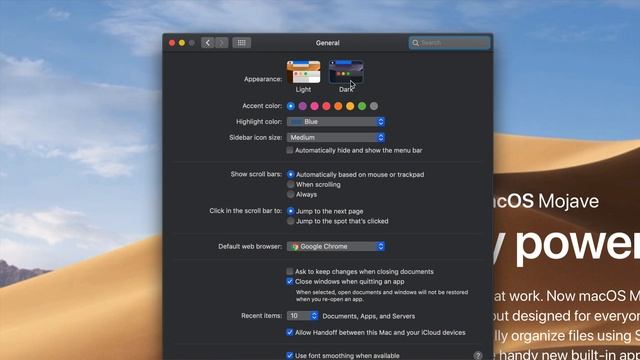Screen dimensions: 640x360
Task: Select Jump to the next page
Action: click(291, 211)
